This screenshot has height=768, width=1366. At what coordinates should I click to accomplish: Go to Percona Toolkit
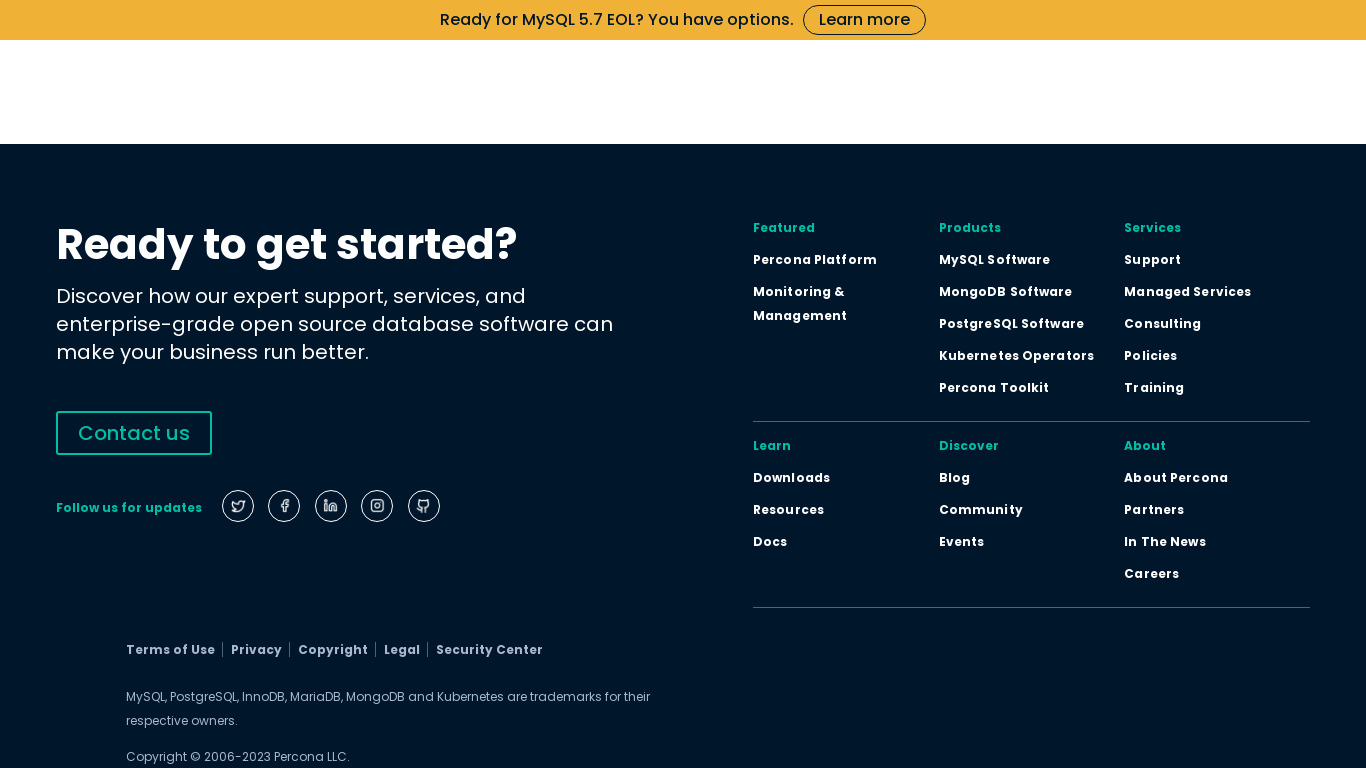tap(994, 388)
